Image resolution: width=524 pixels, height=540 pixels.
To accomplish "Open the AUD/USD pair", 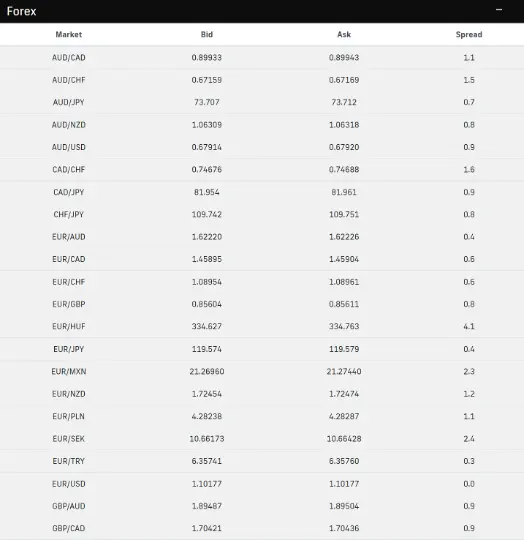I will (x=69, y=147).
